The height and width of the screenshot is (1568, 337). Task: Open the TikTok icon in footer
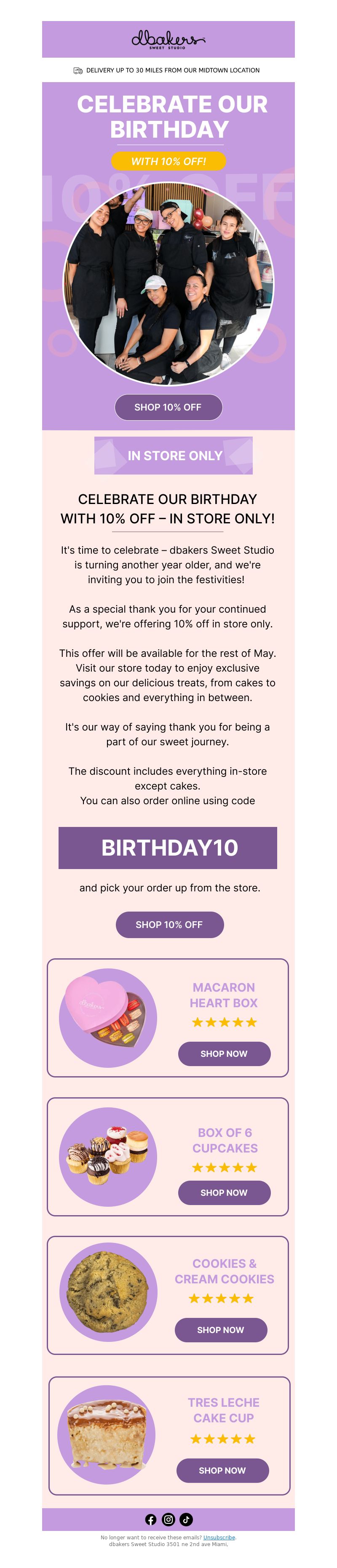187,1519
